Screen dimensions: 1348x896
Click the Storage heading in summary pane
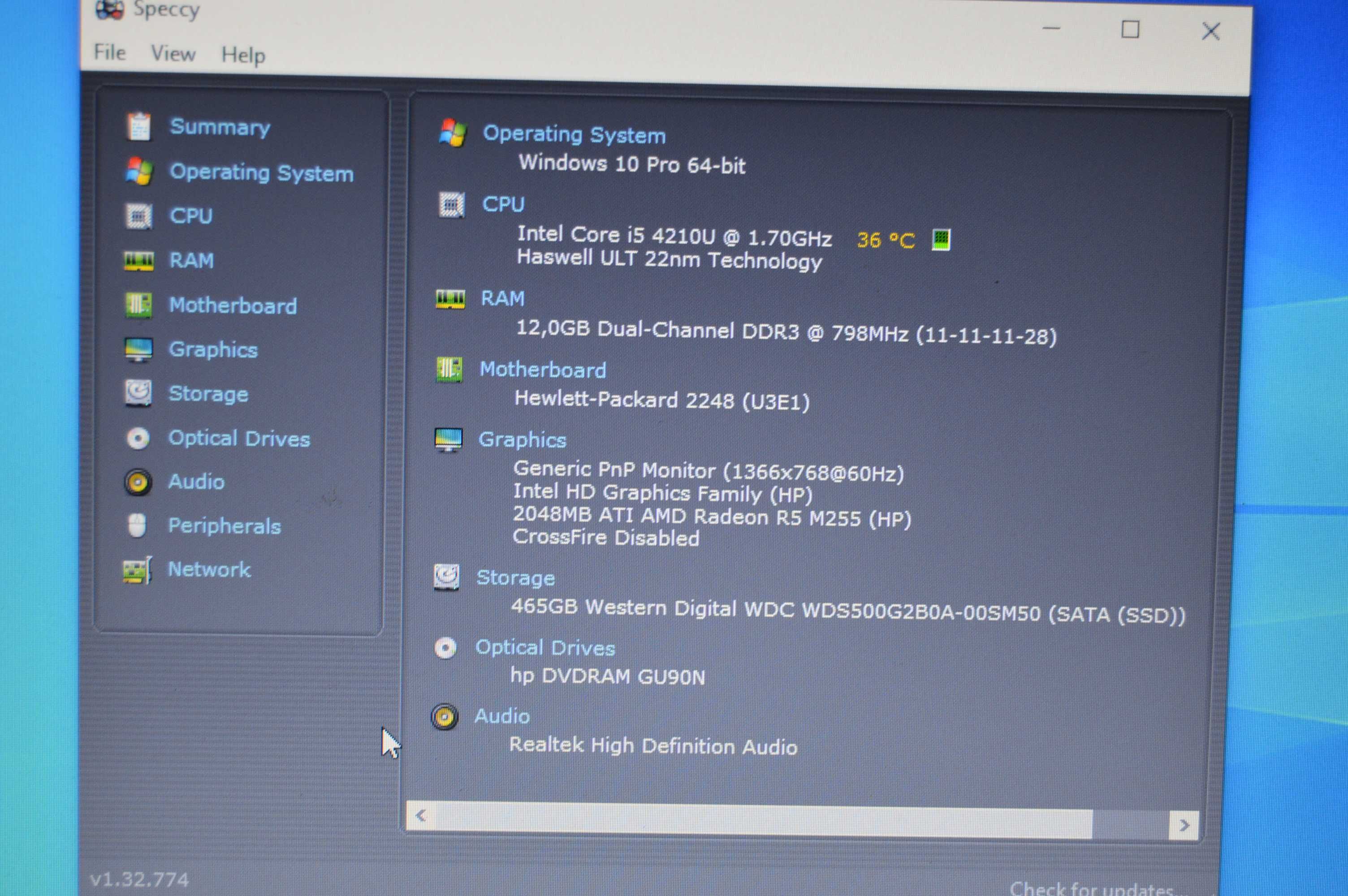click(515, 578)
